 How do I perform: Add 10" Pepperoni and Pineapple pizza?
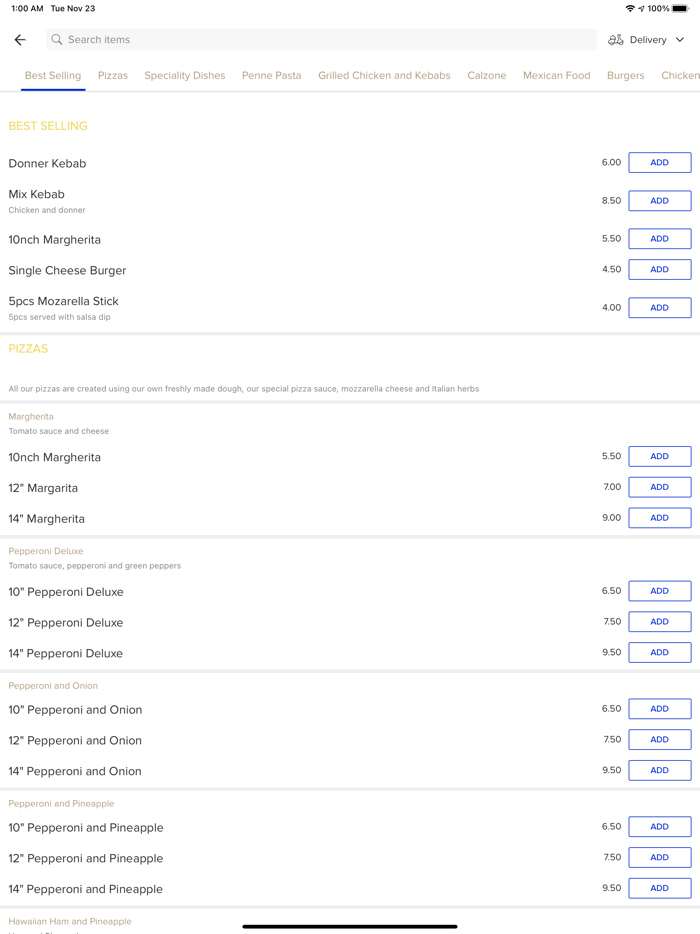(x=659, y=827)
